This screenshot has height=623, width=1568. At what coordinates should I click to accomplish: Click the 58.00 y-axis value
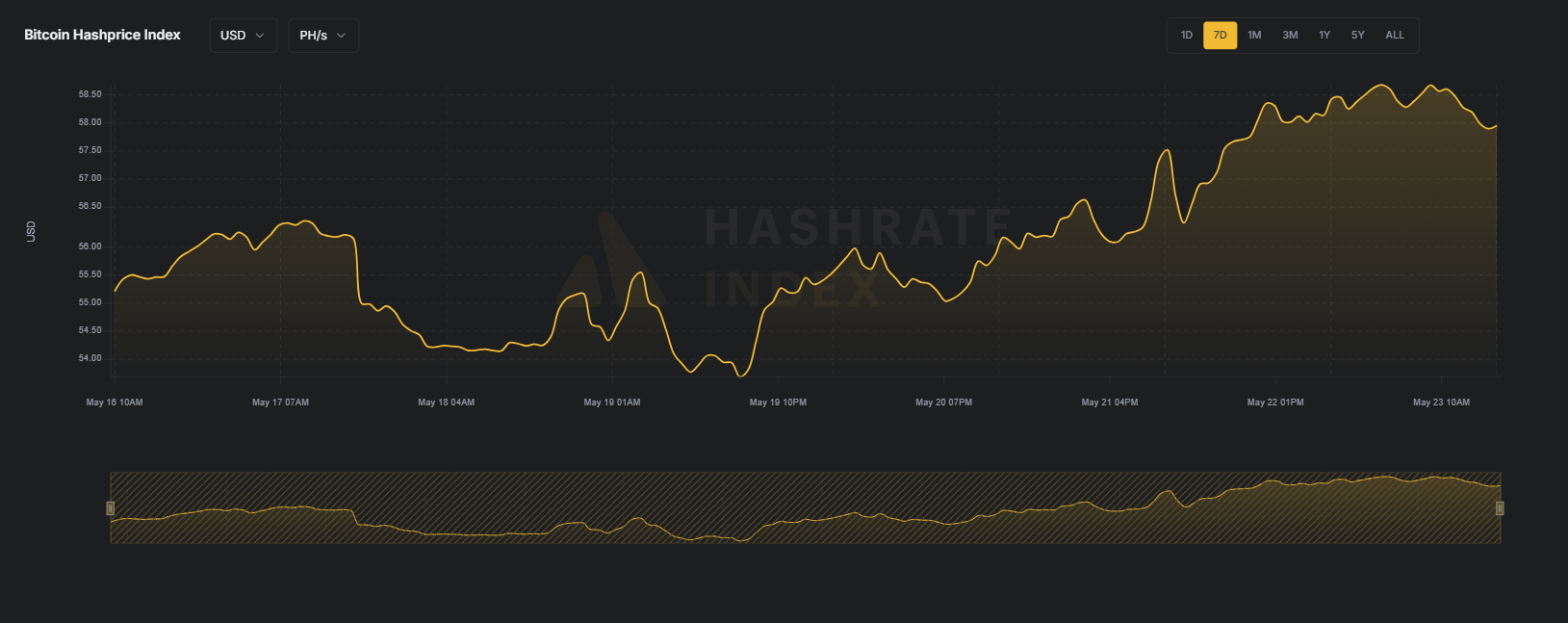pos(90,122)
